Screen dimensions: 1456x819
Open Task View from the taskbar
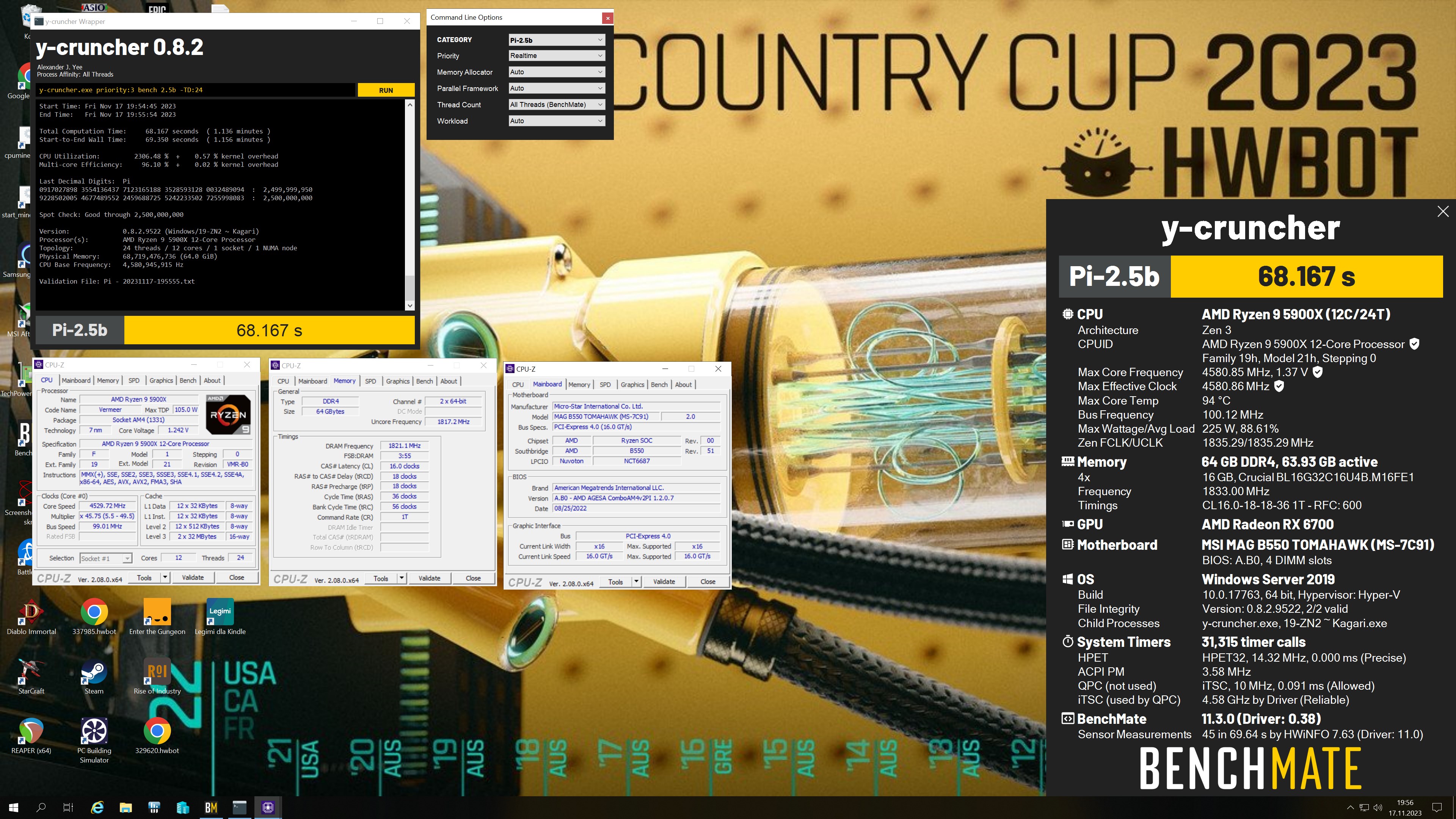pos(68,807)
